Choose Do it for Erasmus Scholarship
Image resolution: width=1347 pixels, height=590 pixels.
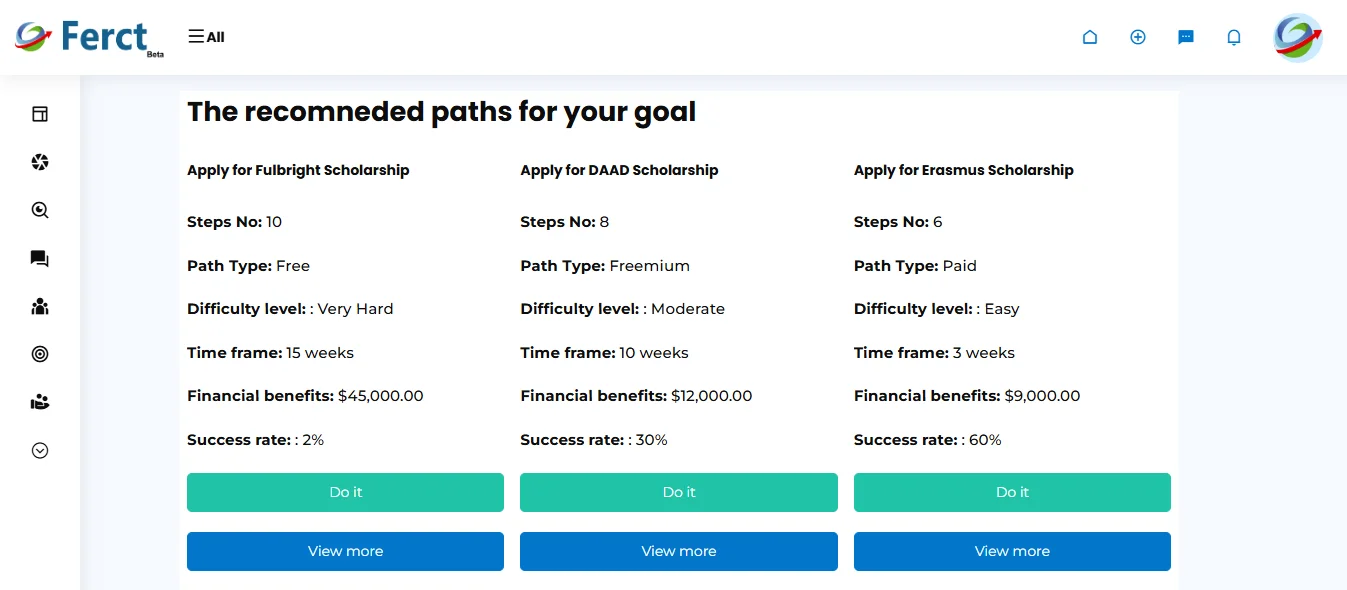1012,492
